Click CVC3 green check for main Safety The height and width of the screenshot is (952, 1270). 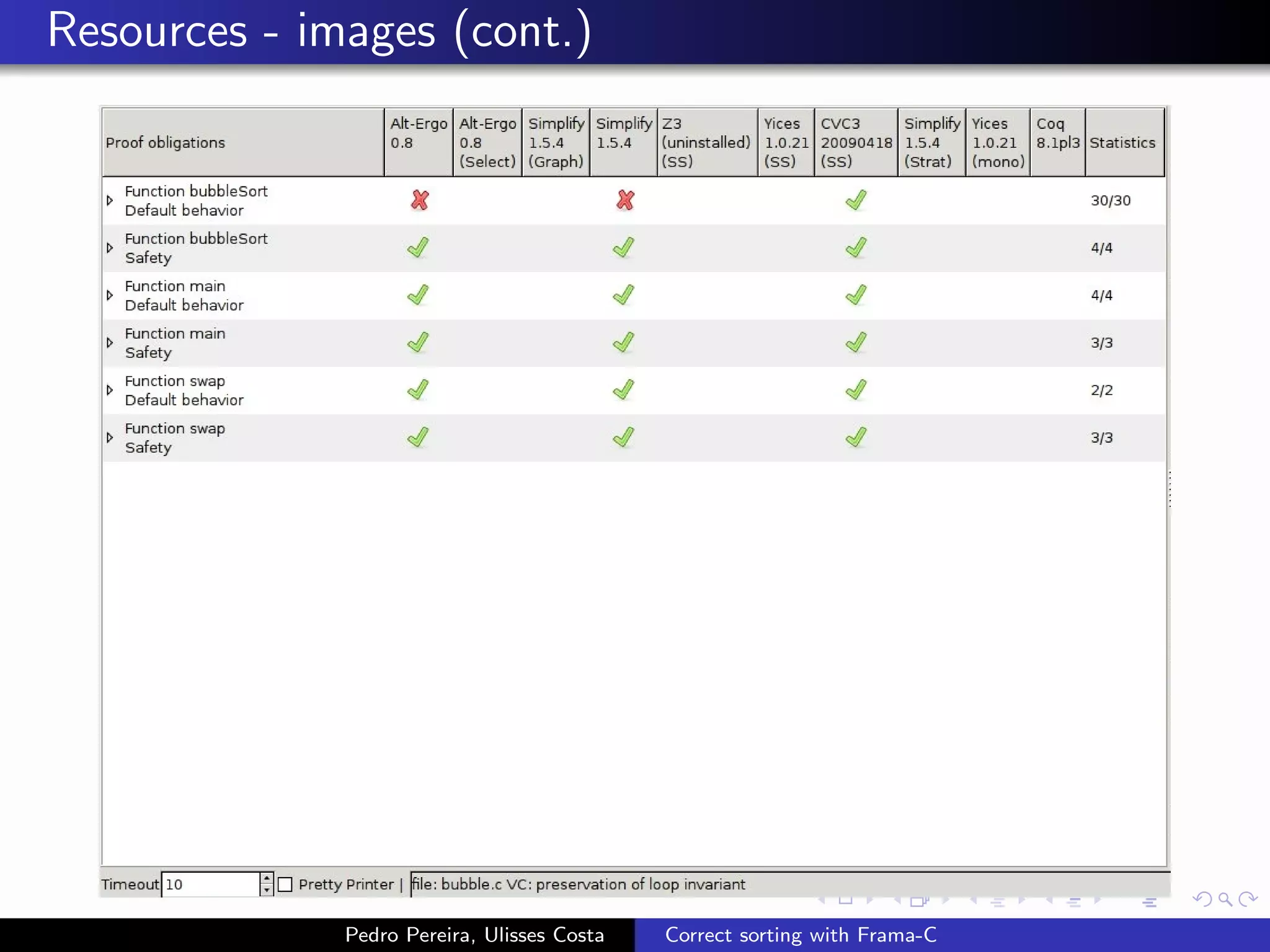[856, 343]
